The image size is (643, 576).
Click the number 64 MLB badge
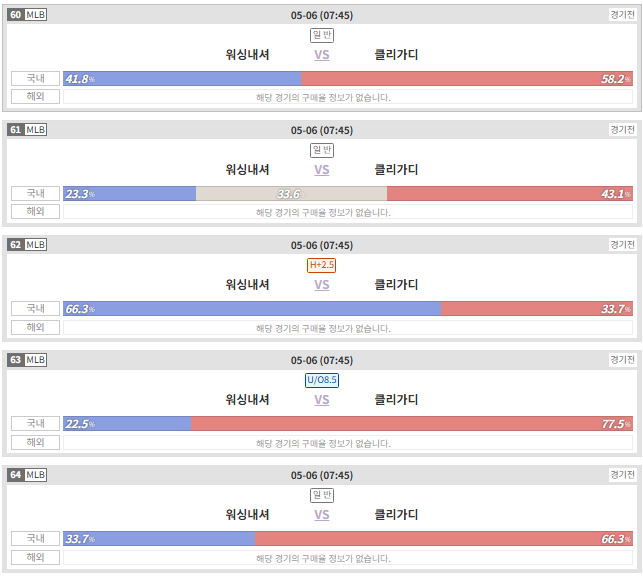pos(27,475)
